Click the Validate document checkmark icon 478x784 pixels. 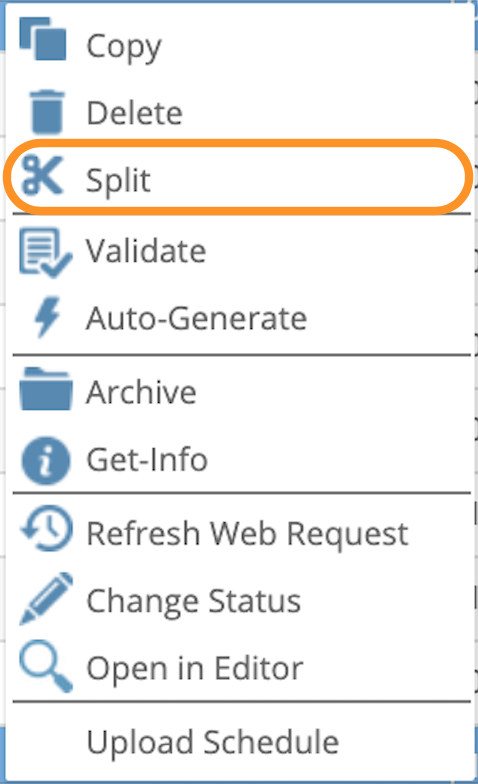point(46,252)
